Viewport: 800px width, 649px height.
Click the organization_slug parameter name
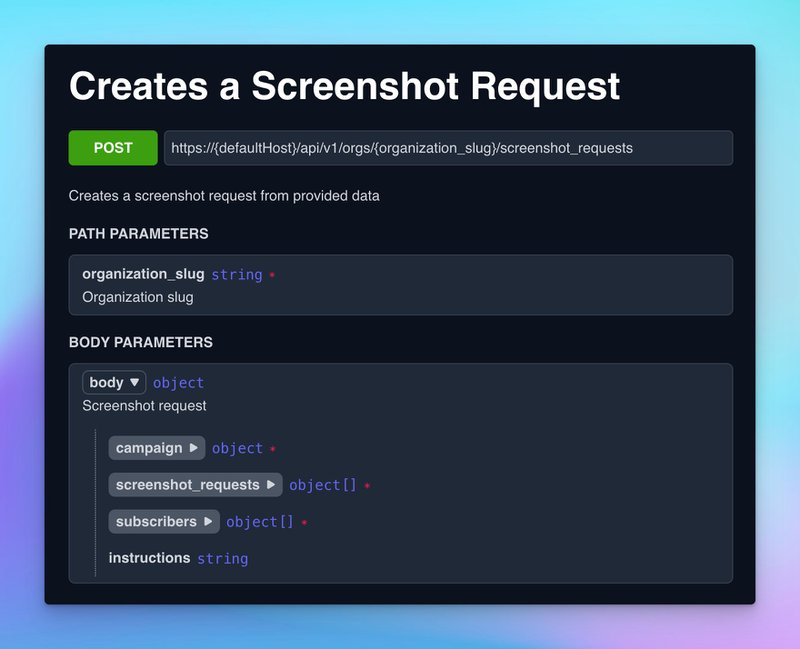141,274
